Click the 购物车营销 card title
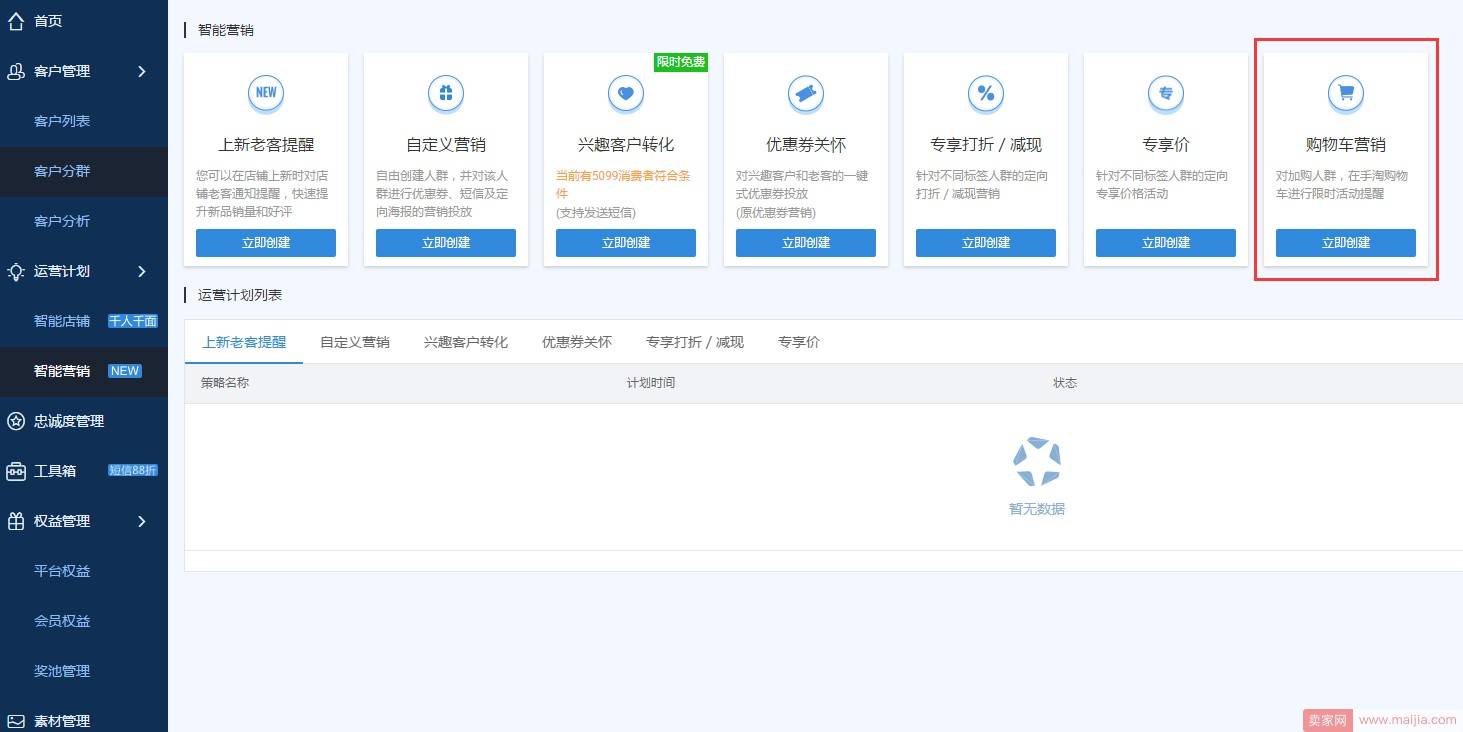Image resolution: width=1463 pixels, height=732 pixels. click(x=1346, y=145)
